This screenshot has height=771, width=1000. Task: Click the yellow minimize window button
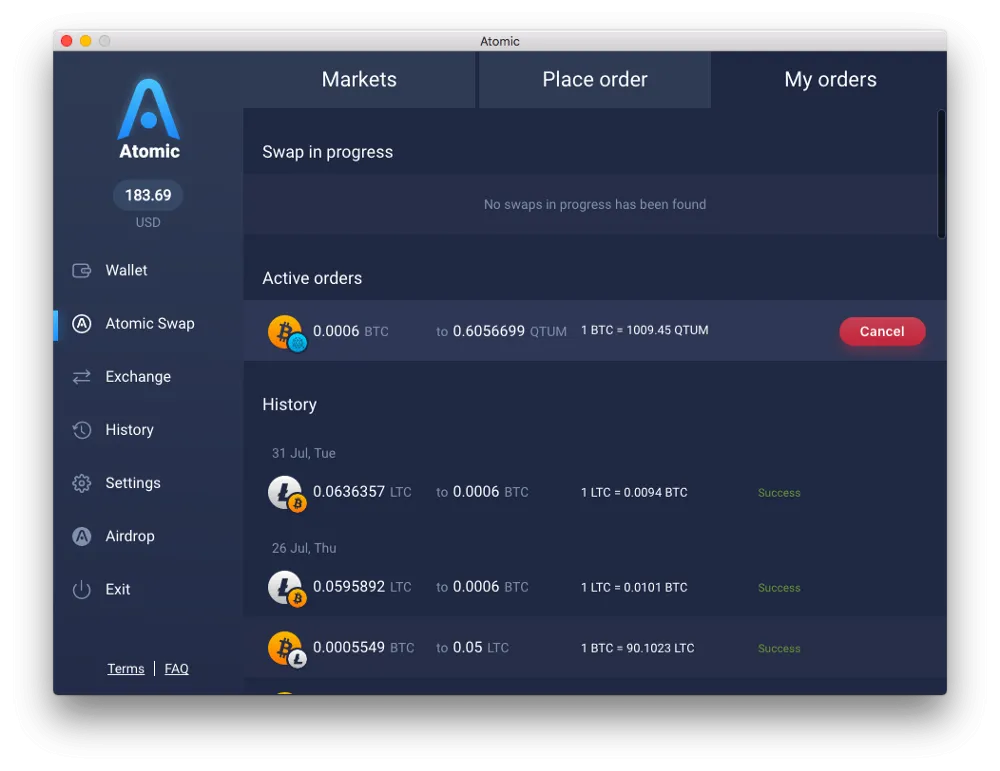pos(85,41)
